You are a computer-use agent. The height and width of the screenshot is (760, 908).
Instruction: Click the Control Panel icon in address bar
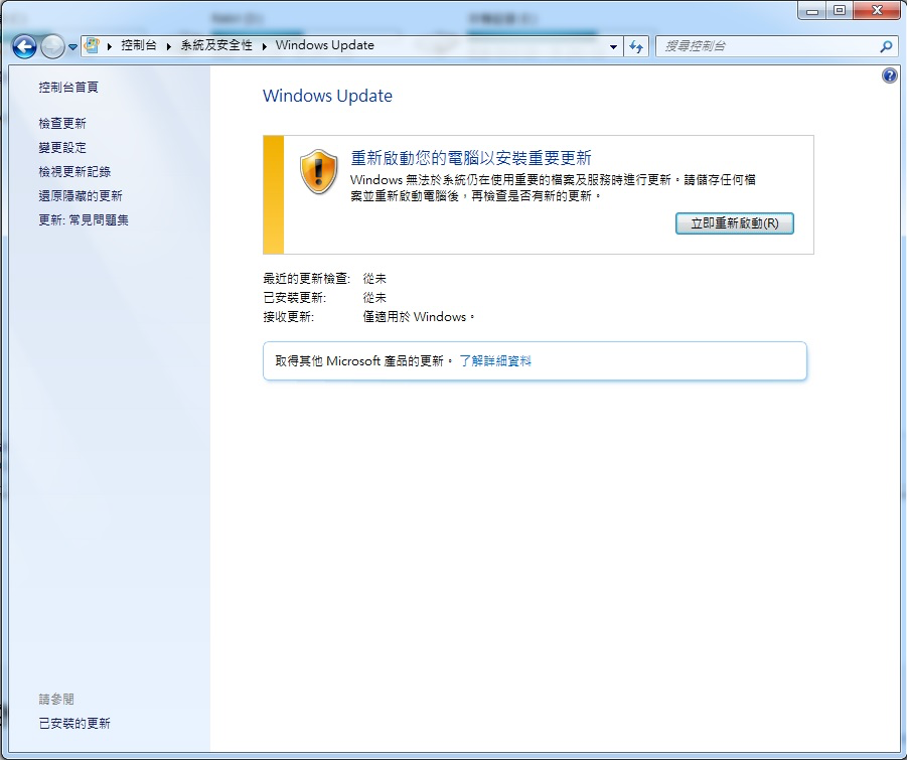coord(91,45)
